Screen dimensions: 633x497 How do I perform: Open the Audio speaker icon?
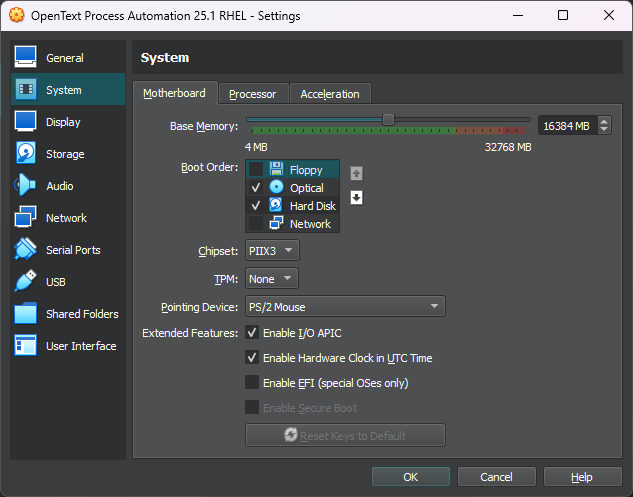tap(26, 186)
